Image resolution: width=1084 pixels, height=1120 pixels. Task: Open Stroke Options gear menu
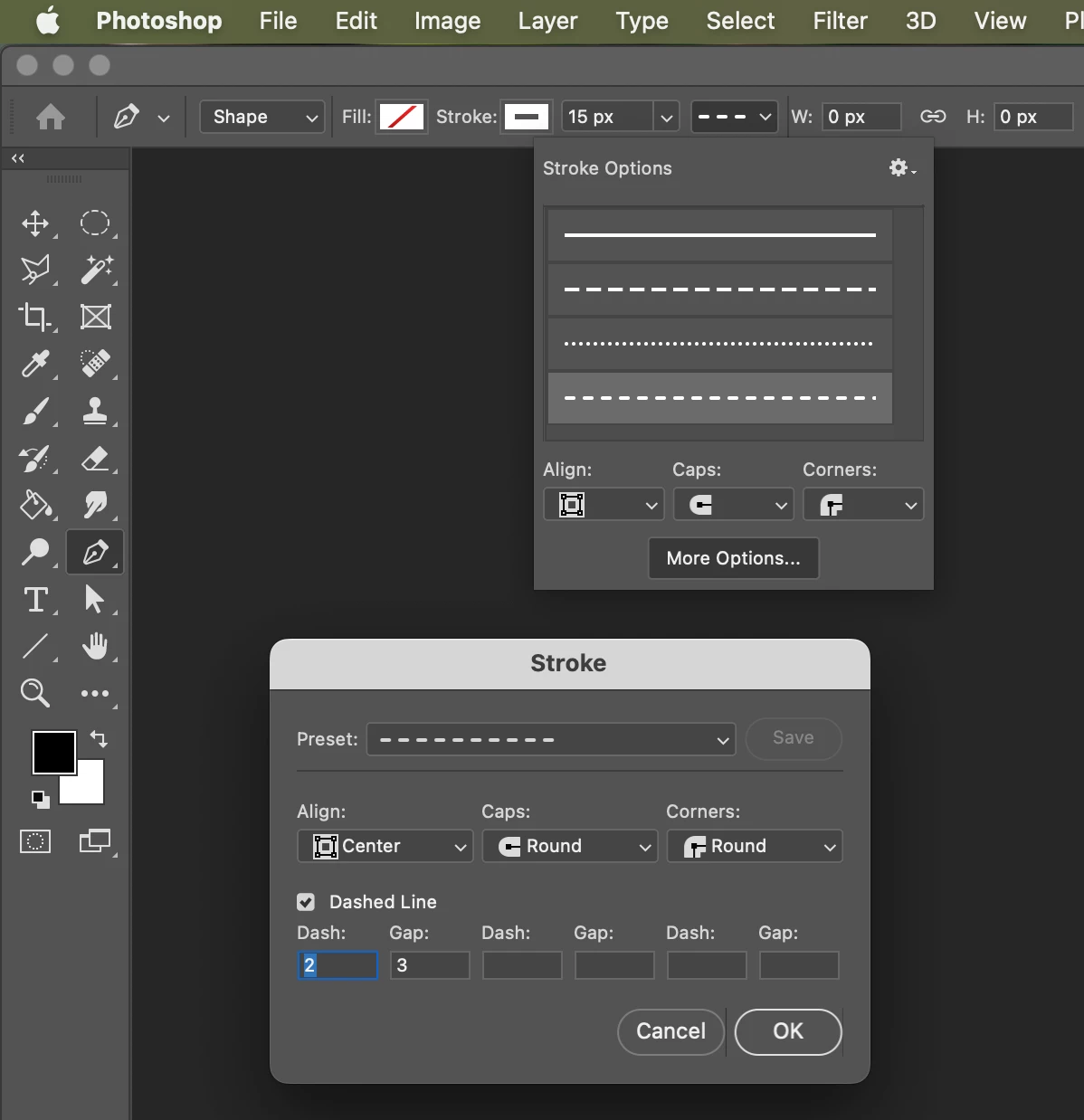click(x=902, y=167)
